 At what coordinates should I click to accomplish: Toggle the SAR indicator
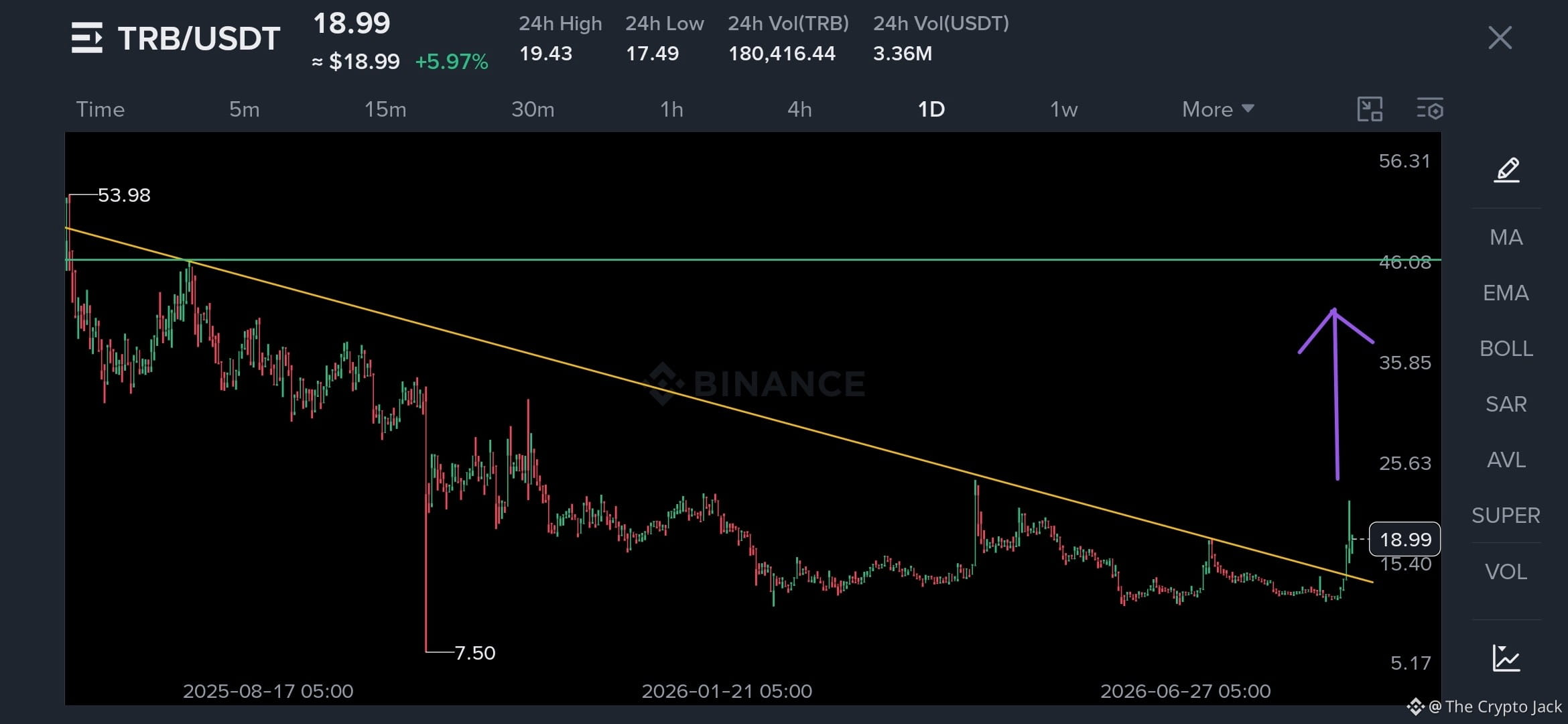[x=1506, y=404]
